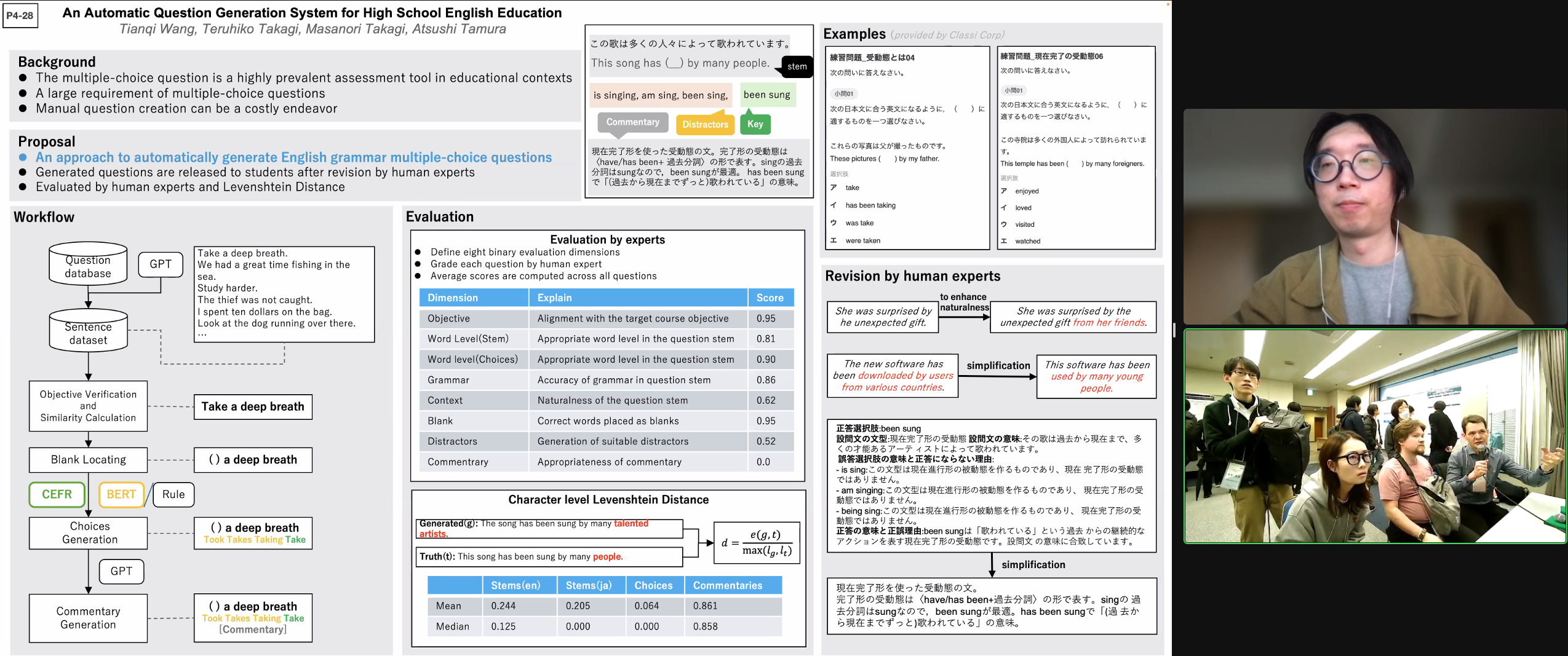1568x656 pixels.
Task: Click the P4-28 poster number badge
Action: (20, 17)
